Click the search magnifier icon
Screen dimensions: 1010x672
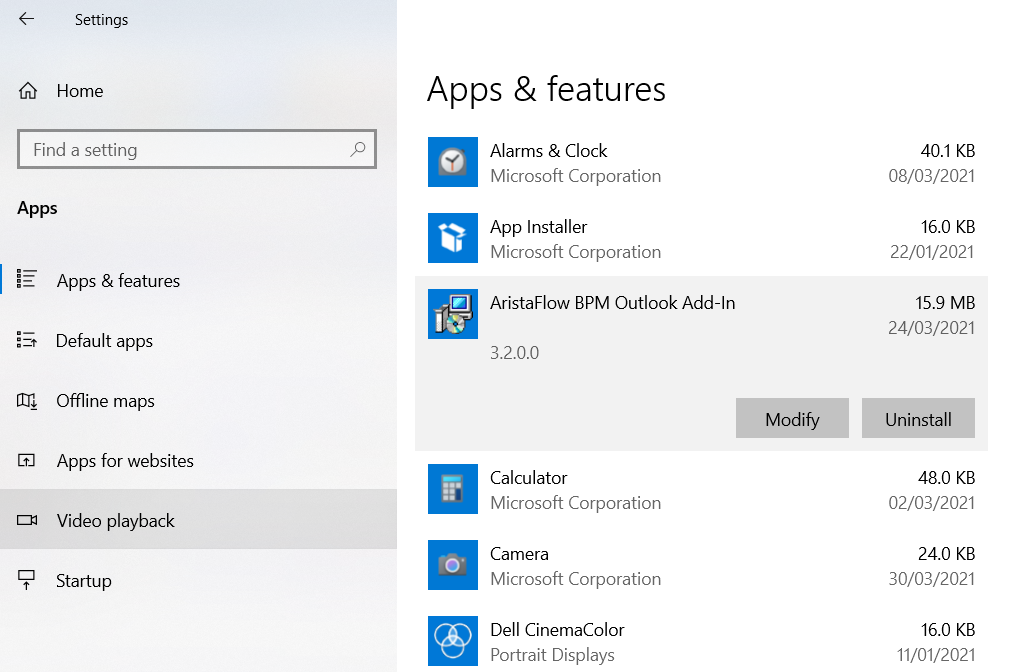pos(357,149)
